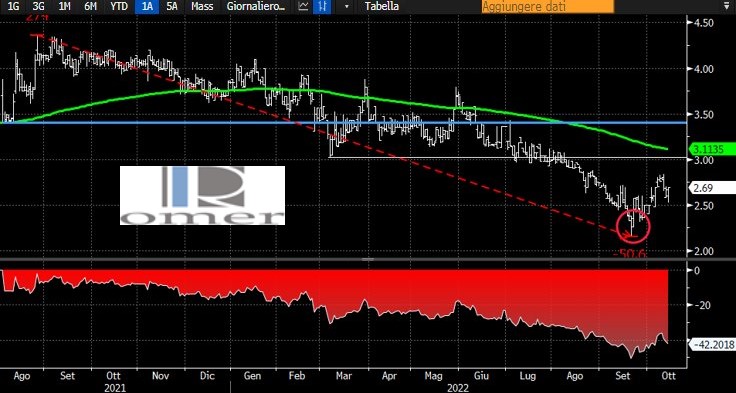The width and height of the screenshot is (736, 393).
Task: Open the Giornaliero periodicity dropdown
Action: 256,7
